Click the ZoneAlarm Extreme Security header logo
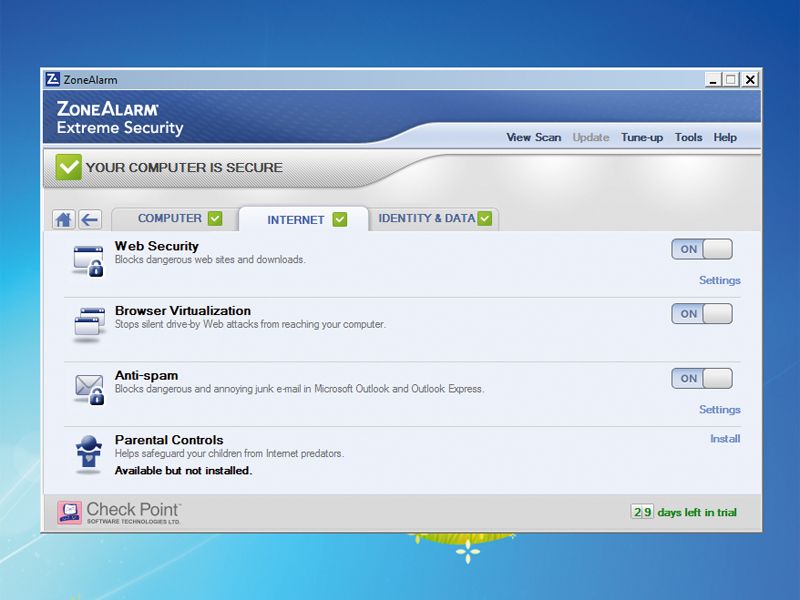This screenshot has width=800, height=600. (120, 118)
